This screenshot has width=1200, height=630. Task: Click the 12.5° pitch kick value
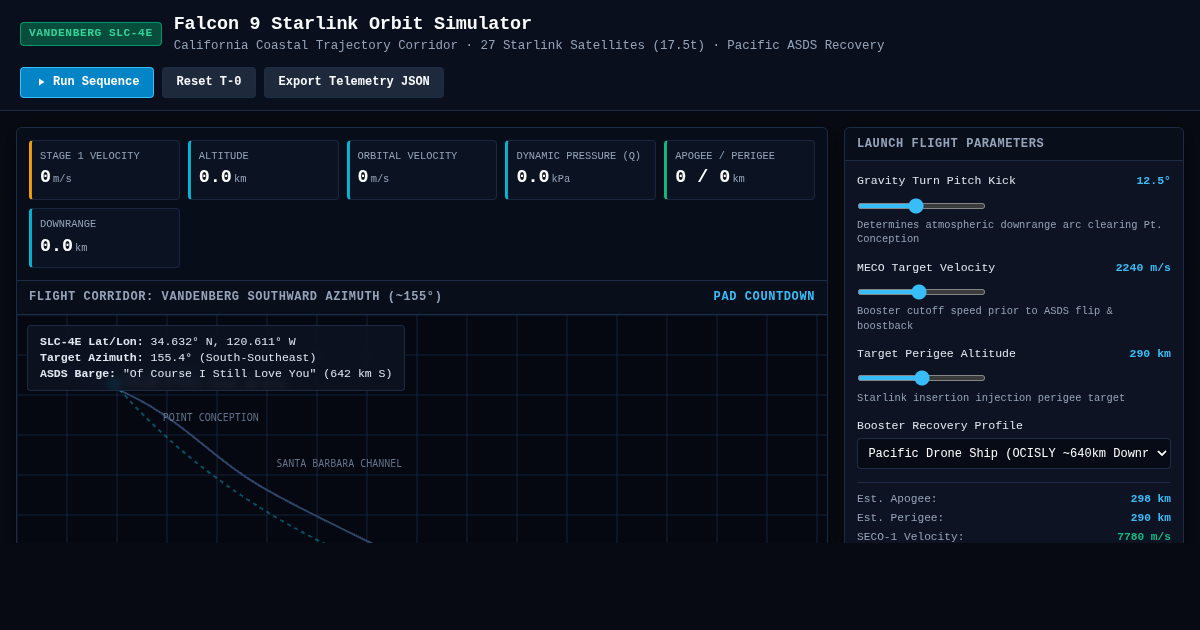(1153, 181)
